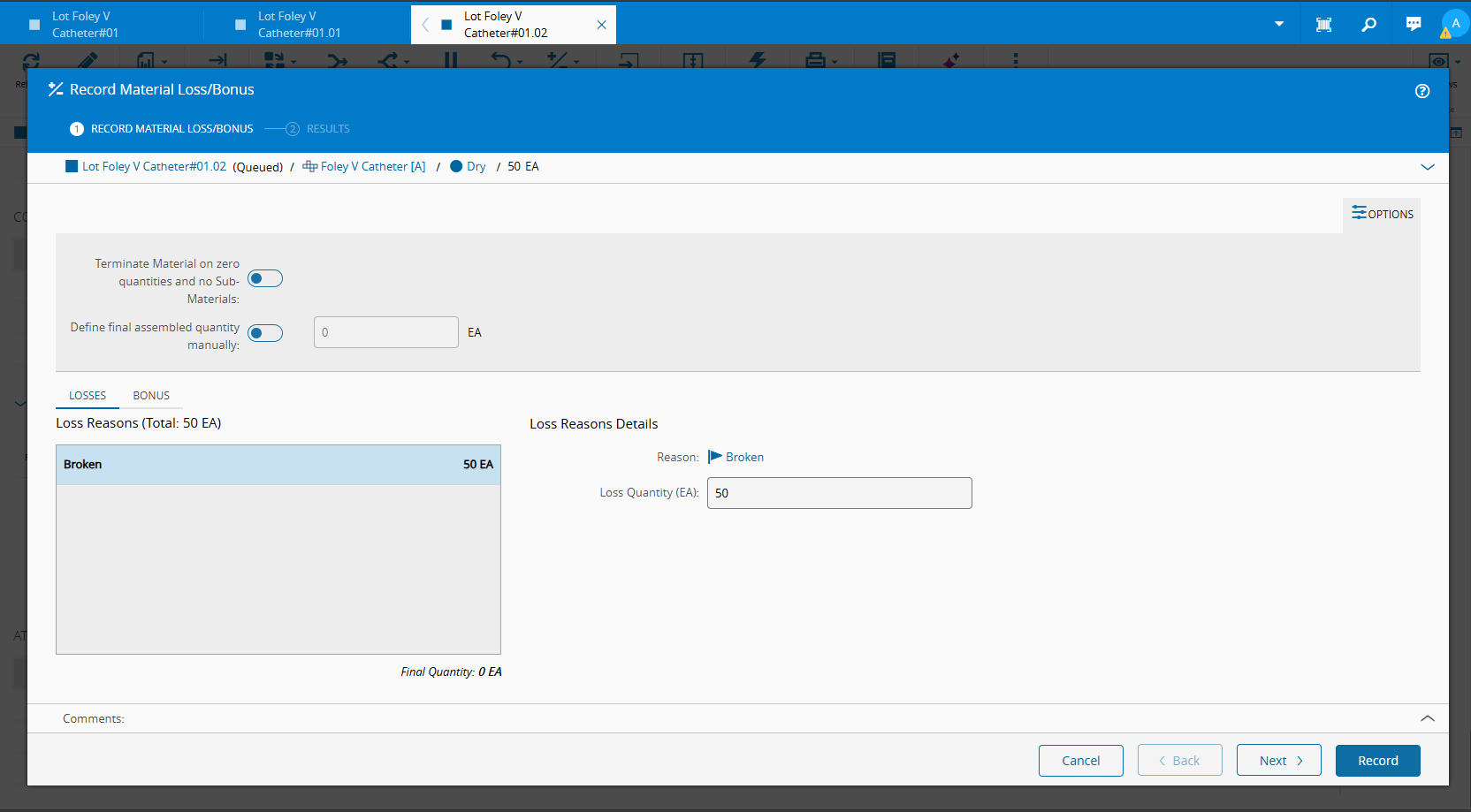This screenshot has width=1471, height=812.
Task: Collapse the Comments section
Action: [x=1427, y=718]
